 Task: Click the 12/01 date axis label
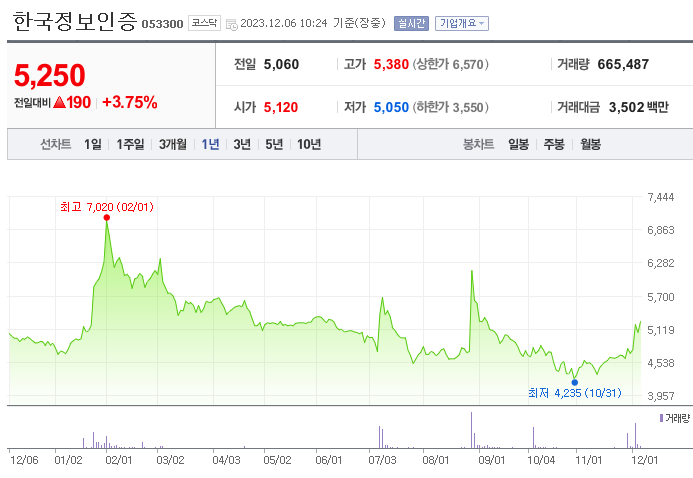click(644, 460)
